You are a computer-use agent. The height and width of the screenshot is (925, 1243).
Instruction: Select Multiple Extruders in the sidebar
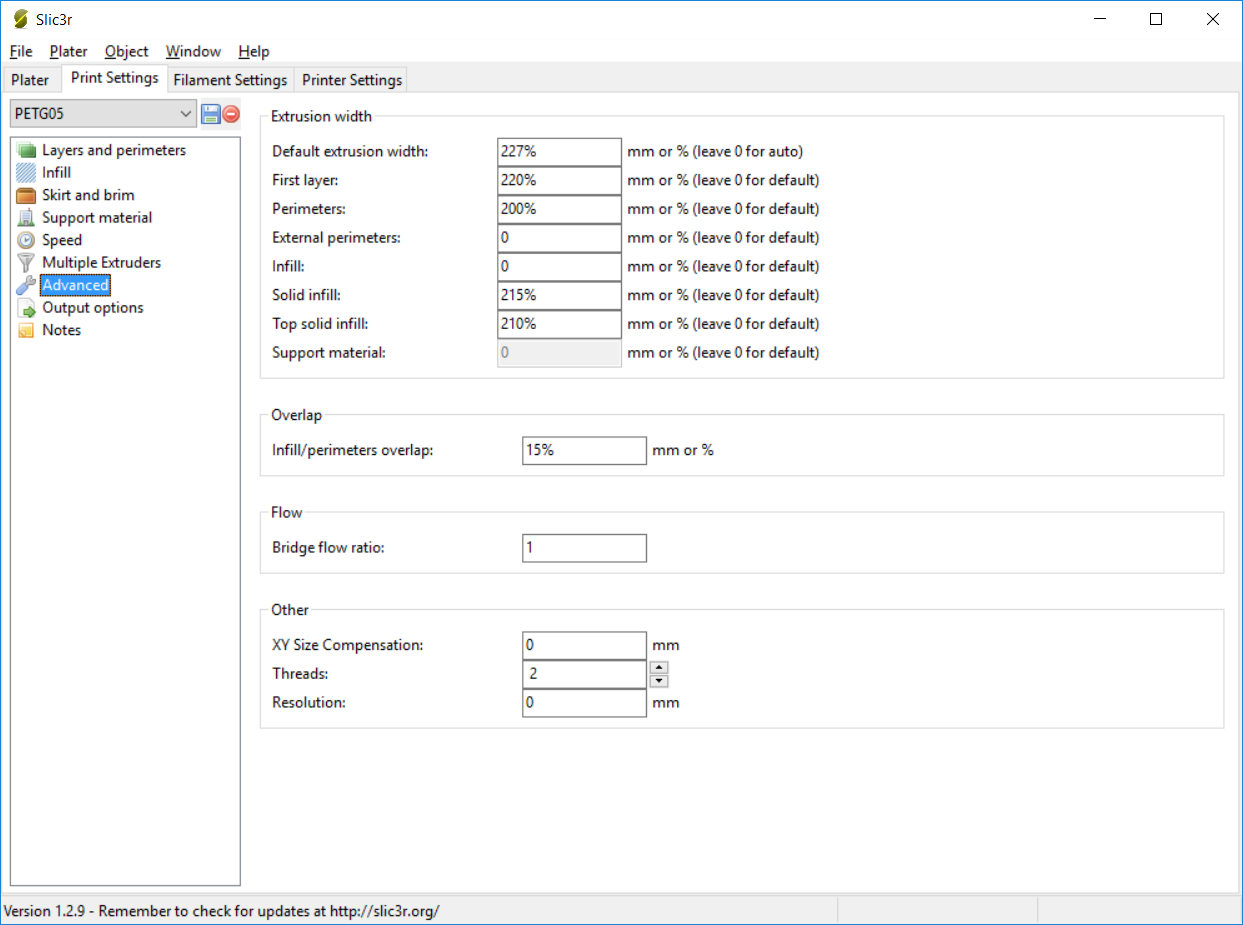pyautogui.click(x=101, y=262)
